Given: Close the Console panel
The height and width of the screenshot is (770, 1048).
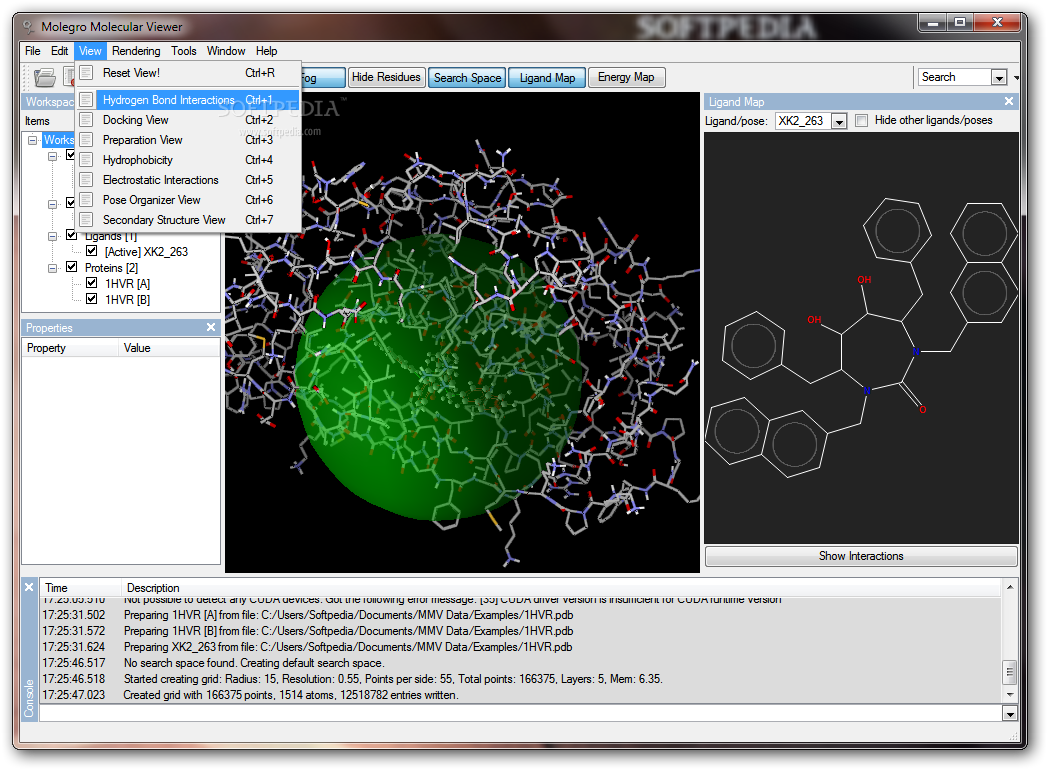Looking at the screenshot, I should (29, 588).
